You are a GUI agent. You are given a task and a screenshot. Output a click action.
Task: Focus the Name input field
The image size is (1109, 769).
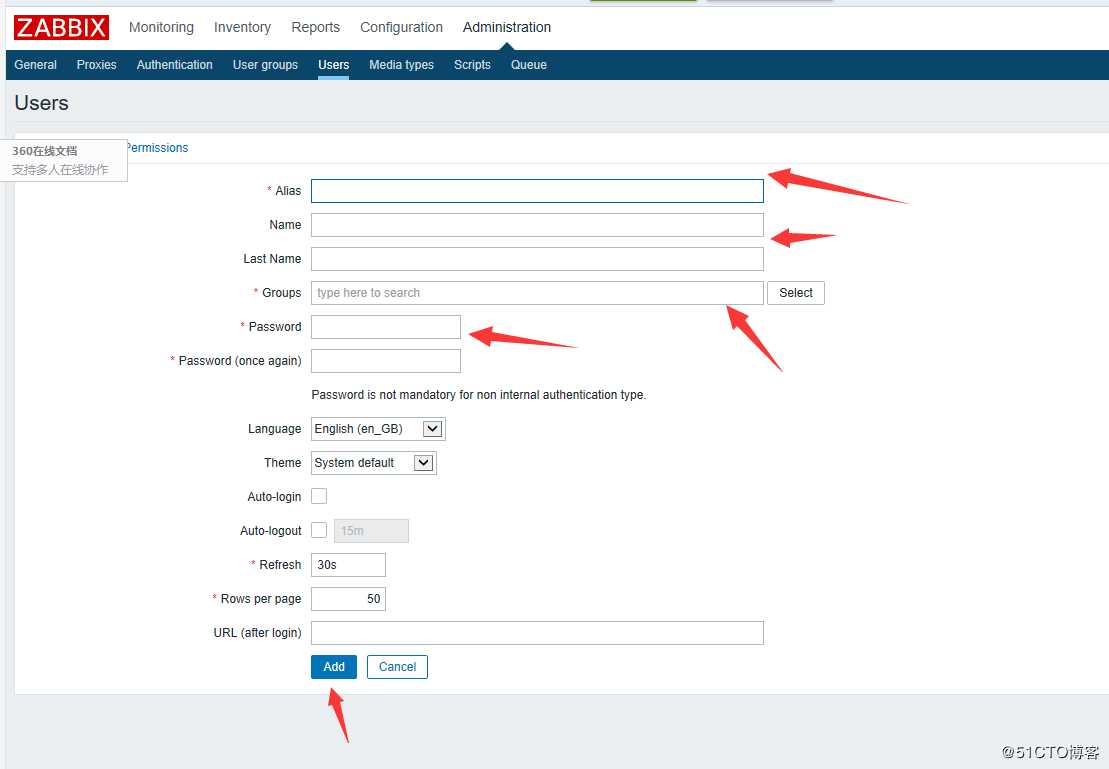[x=537, y=225]
